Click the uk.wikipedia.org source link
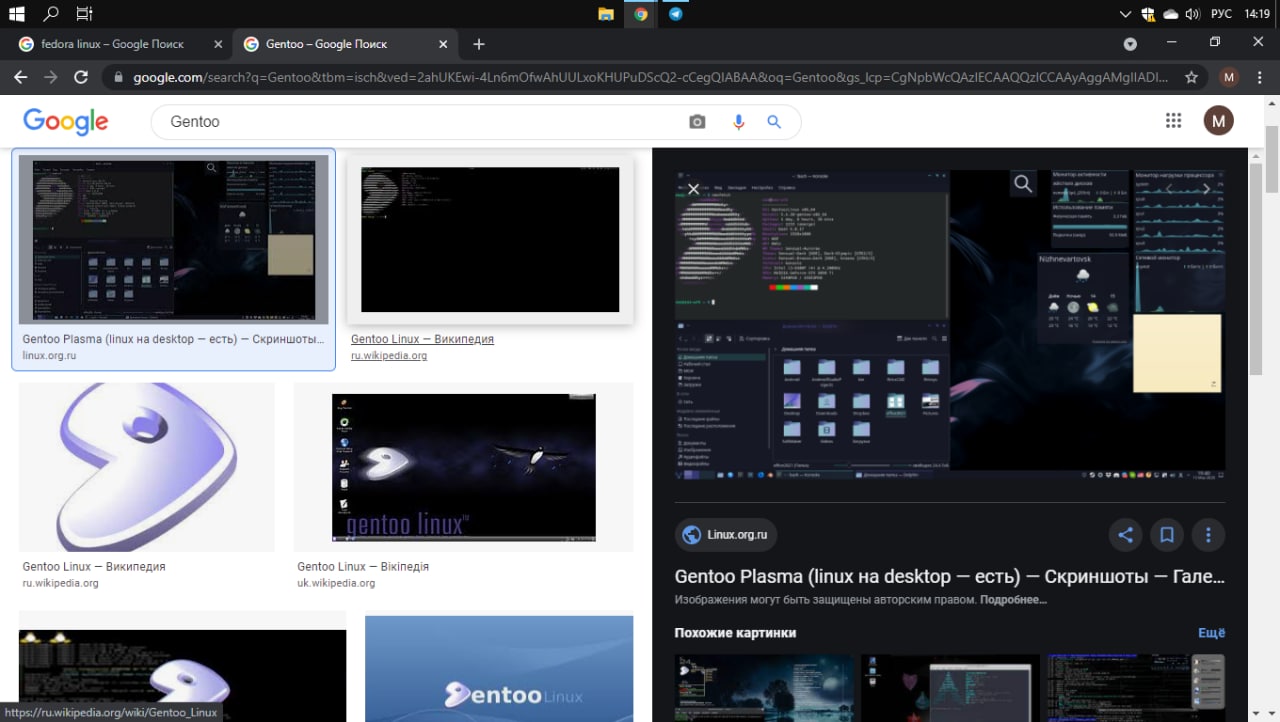Screen dimensions: 1280x722 (336, 583)
